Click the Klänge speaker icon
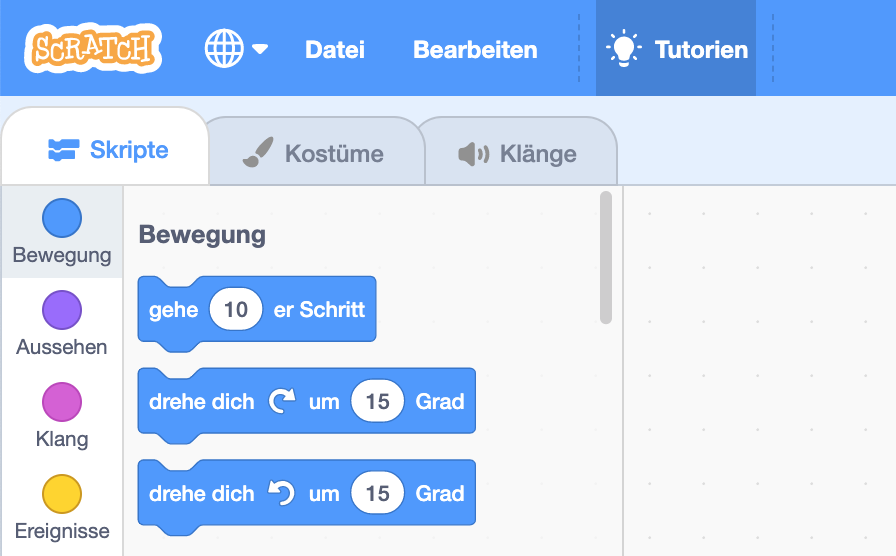 point(473,154)
